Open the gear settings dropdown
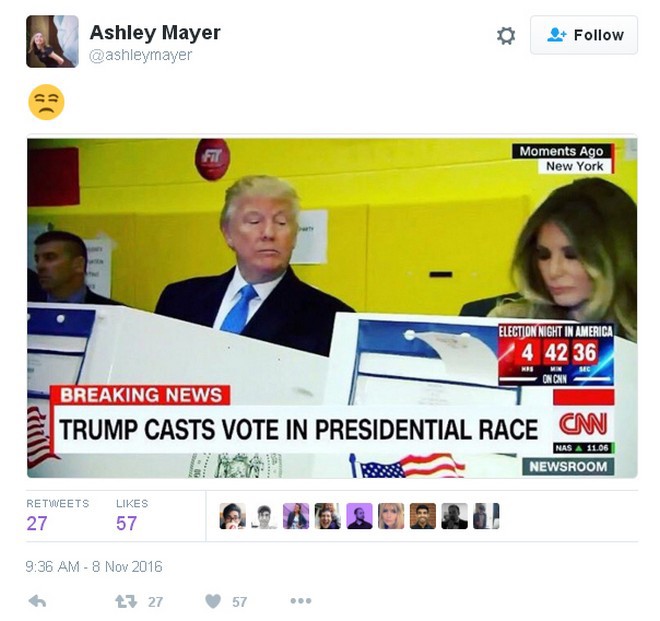The image size is (660, 621). click(506, 36)
